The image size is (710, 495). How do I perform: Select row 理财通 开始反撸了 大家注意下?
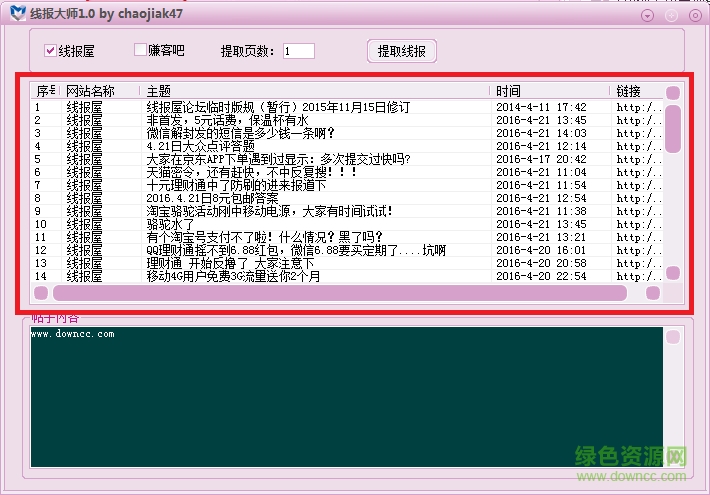(x=347, y=263)
